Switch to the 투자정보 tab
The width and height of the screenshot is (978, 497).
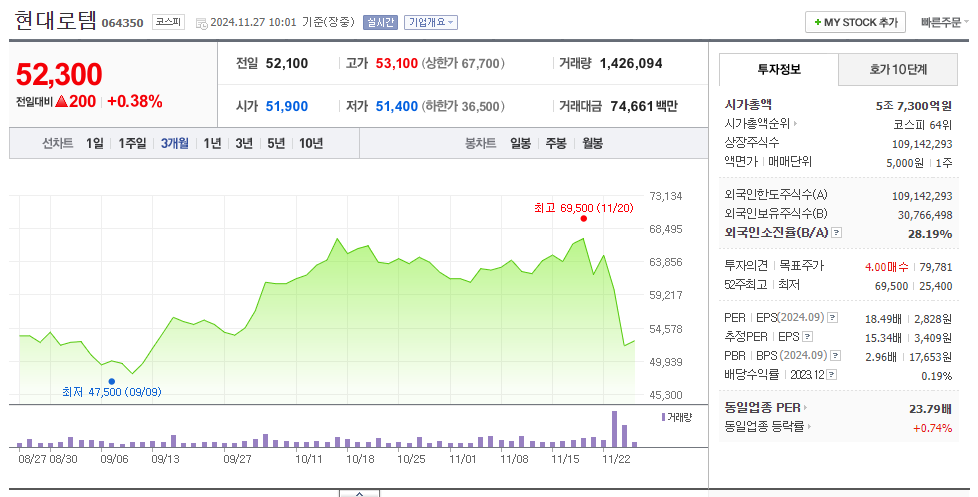click(778, 69)
